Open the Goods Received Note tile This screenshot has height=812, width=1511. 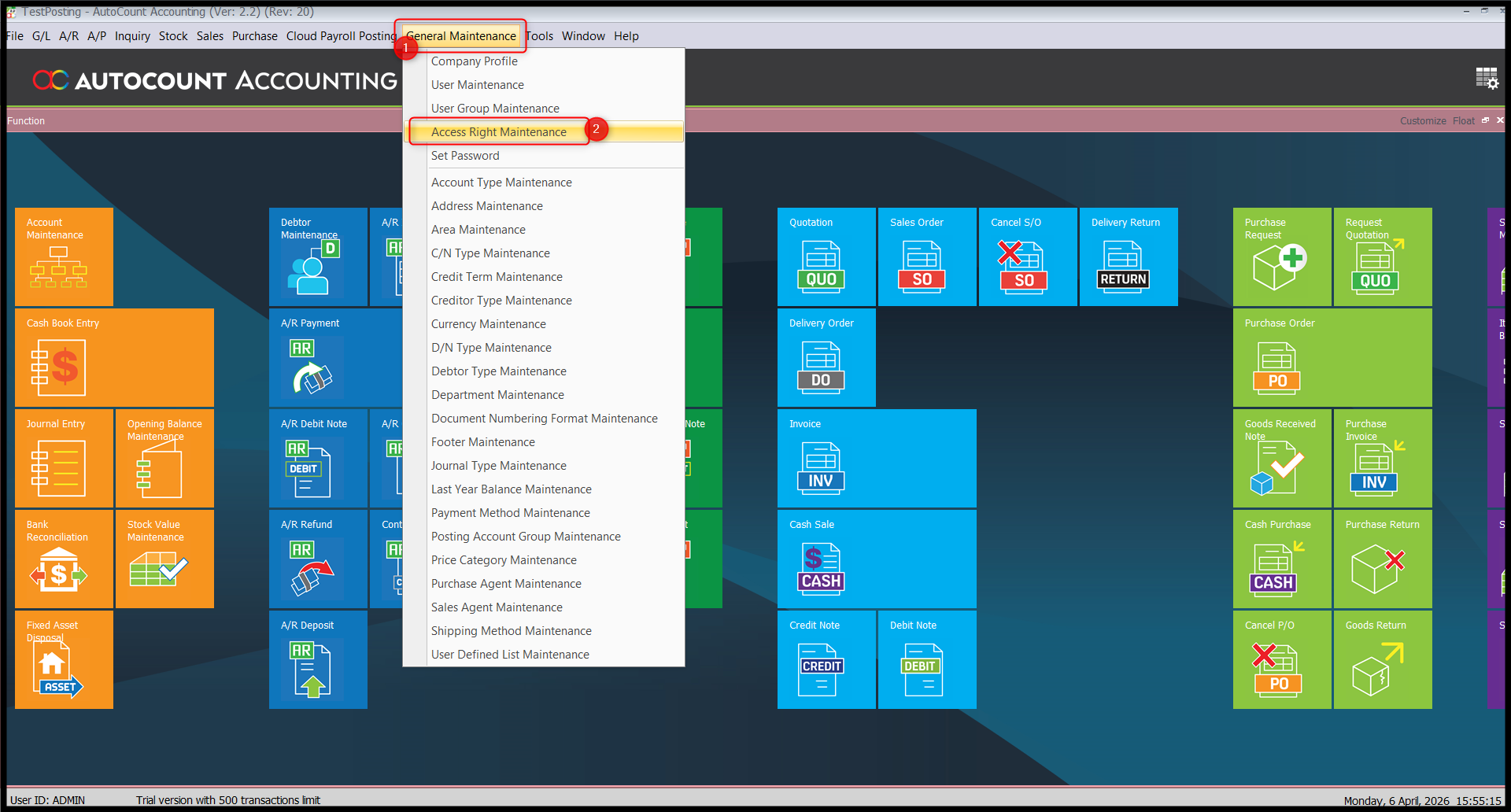[1282, 458]
